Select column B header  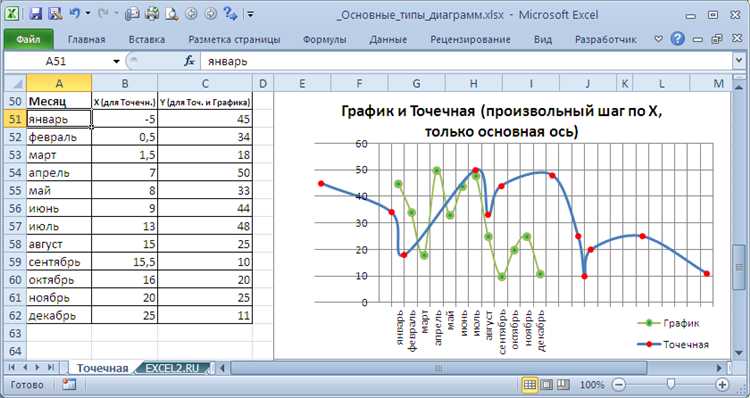point(124,84)
